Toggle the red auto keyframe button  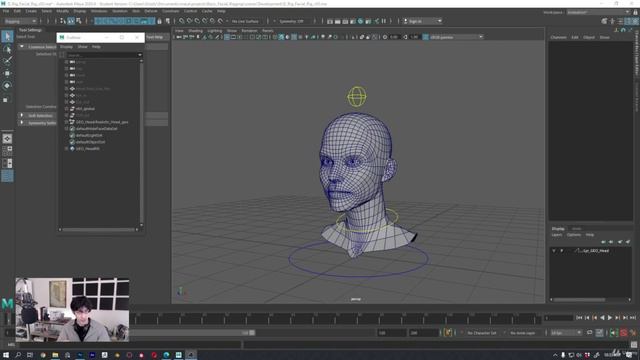click(624, 333)
